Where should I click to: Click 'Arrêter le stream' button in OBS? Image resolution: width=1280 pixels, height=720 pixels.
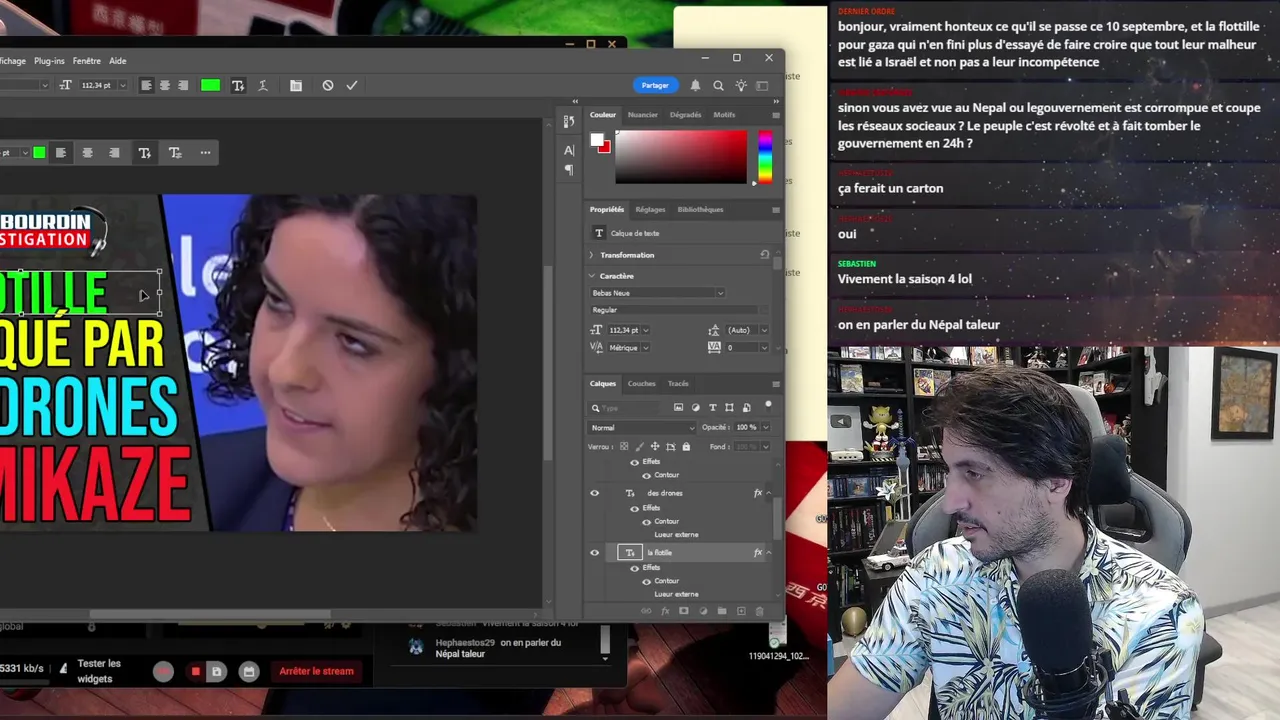click(316, 671)
